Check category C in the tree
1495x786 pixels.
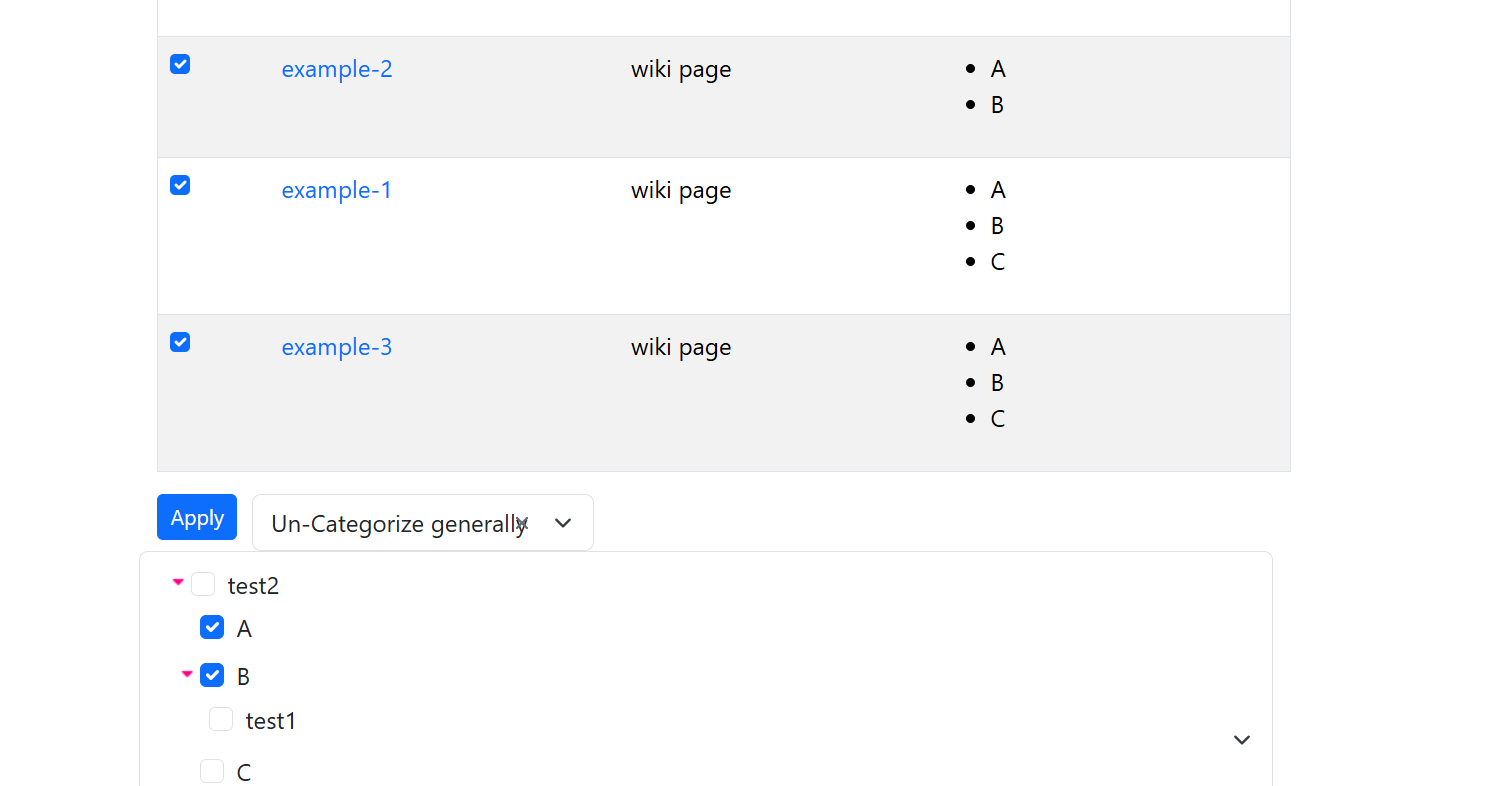pyautogui.click(x=212, y=771)
